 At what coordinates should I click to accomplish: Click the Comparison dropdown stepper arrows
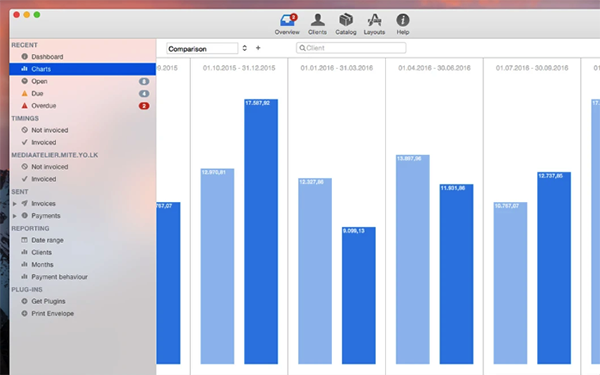[x=245, y=48]
